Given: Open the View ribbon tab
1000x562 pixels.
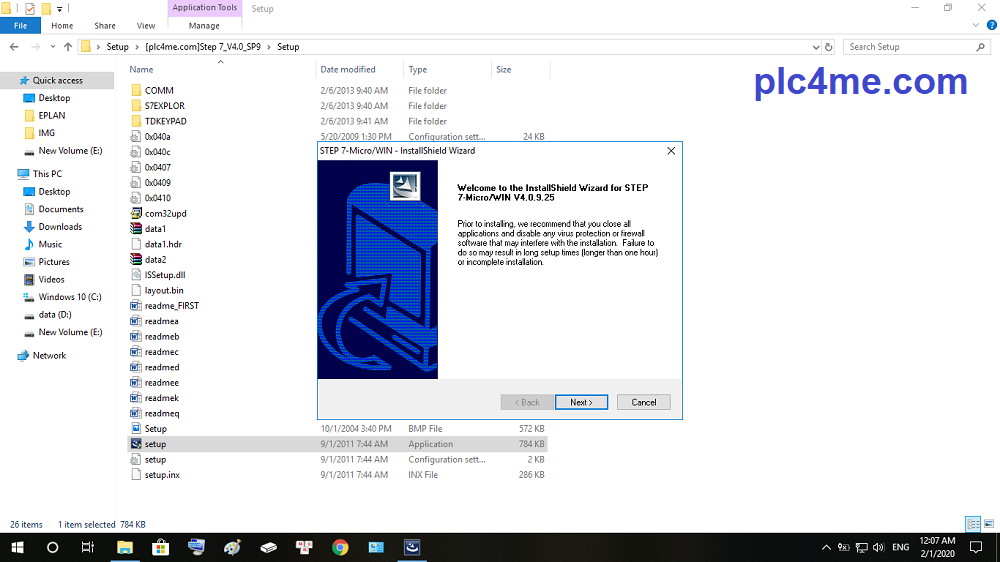Looking at the screenshot, I should pos(146,26).
